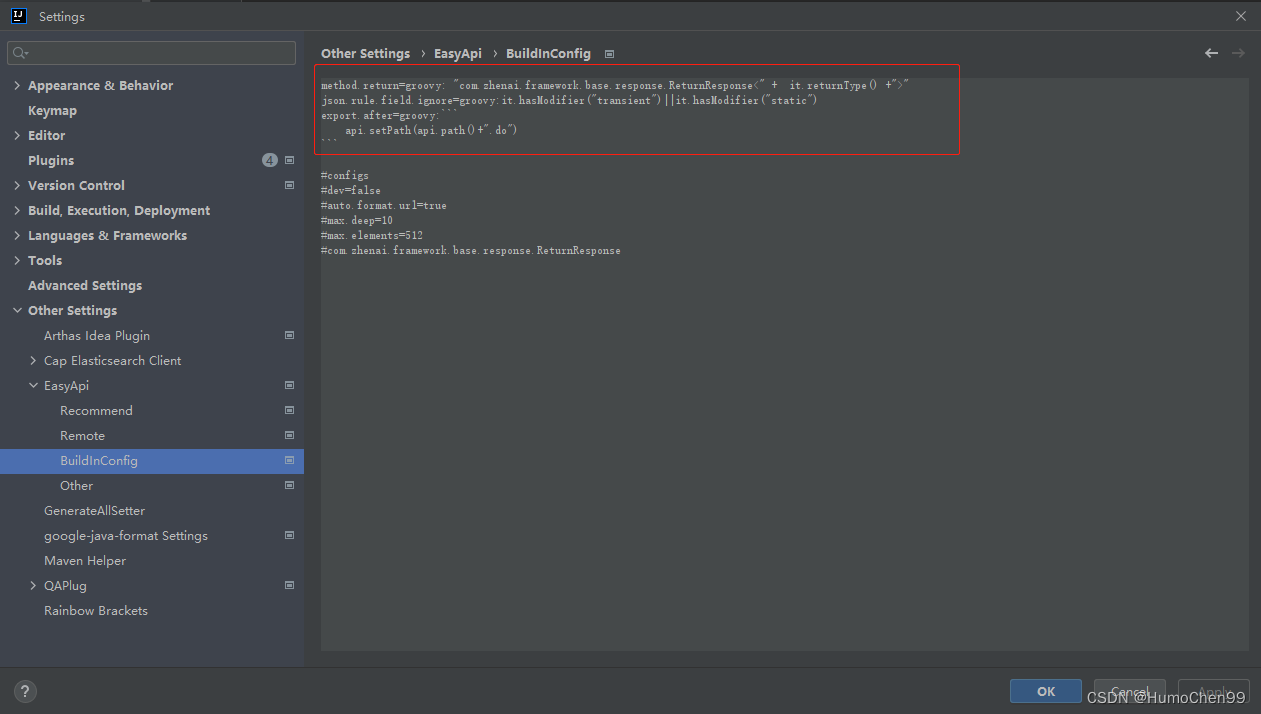
Task: Click the breadcrumb project icon after BuildInConfig
Action: (610, 54)
